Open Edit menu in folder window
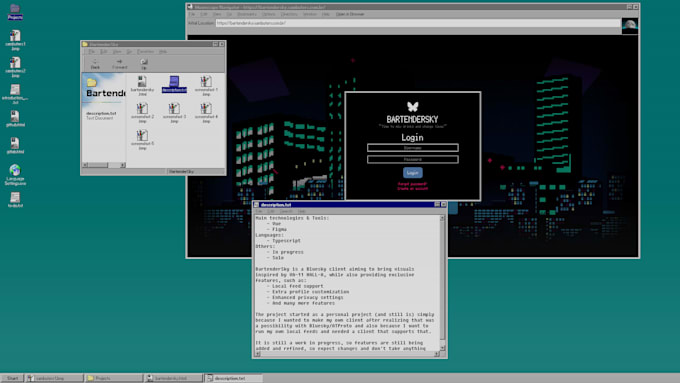Screen dimensions: 680x383 tap(104, 52)
